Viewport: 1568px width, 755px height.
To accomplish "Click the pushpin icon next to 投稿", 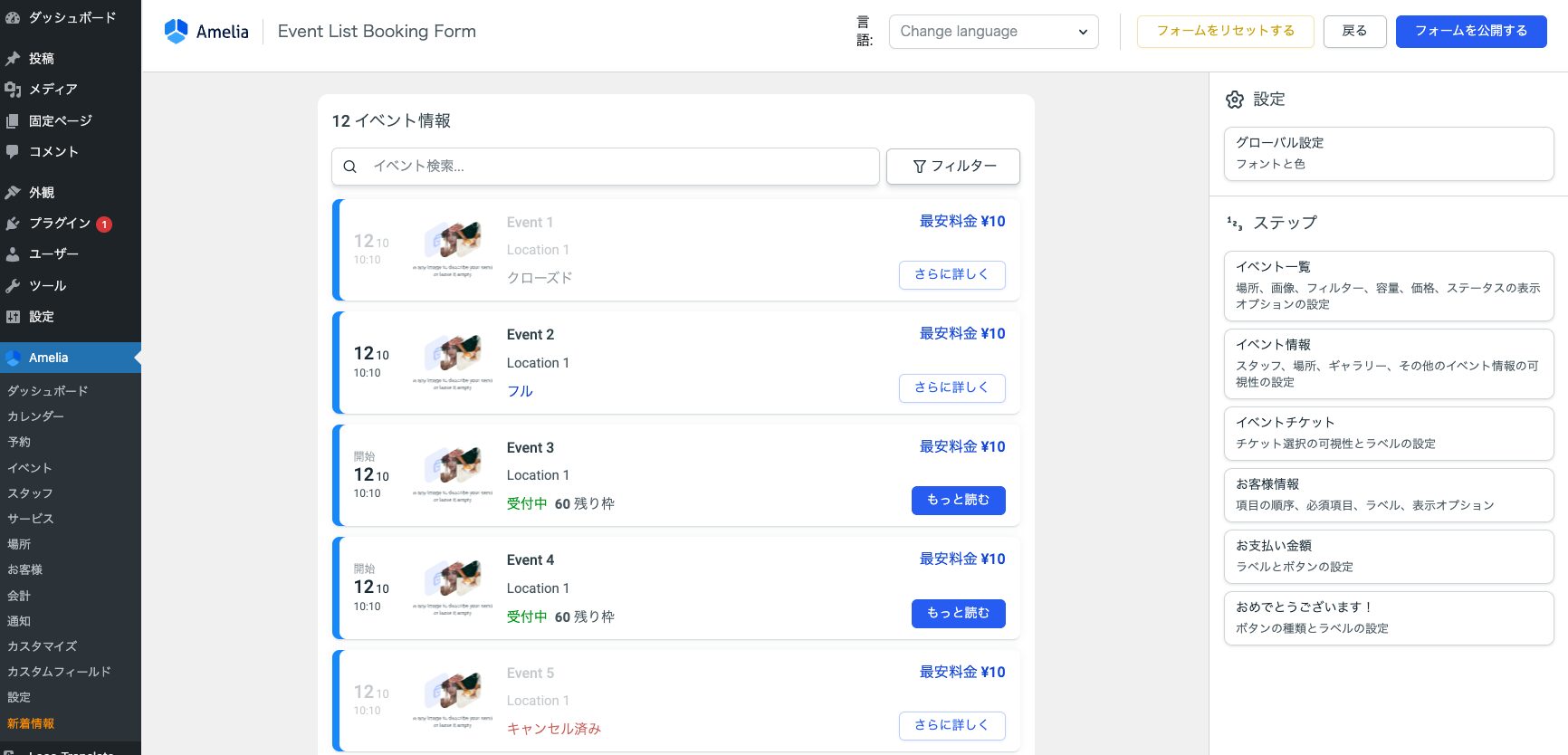I will [x=13, y=59].
